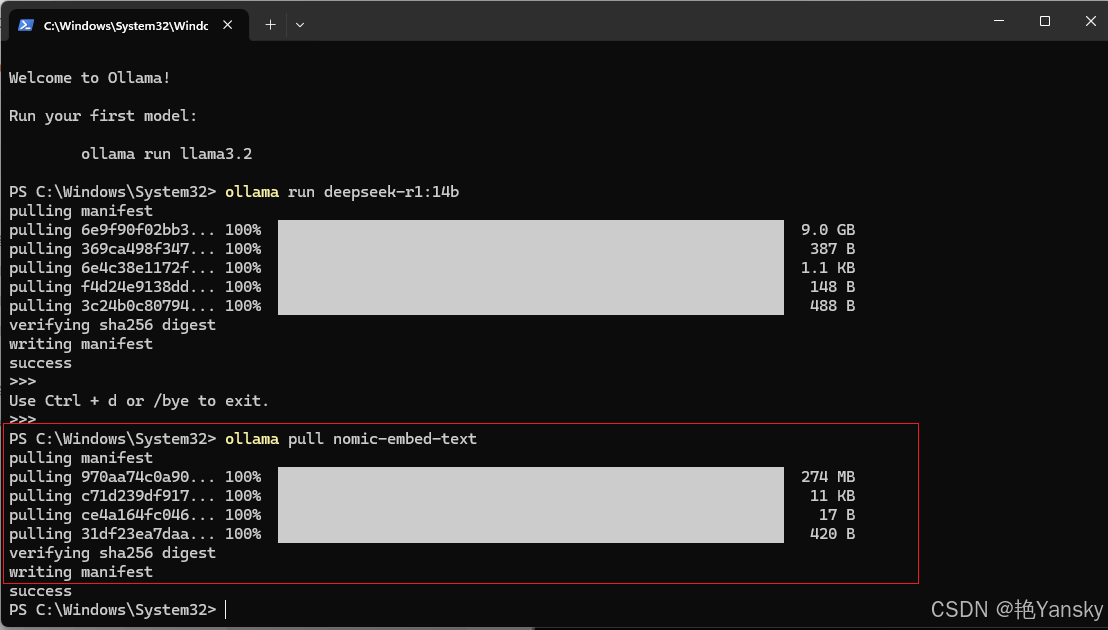The height and width of the screenshot is (630, 1108).
Task: Click the 'pulling ce4a164fc046...' line
Action: point(135,516)
